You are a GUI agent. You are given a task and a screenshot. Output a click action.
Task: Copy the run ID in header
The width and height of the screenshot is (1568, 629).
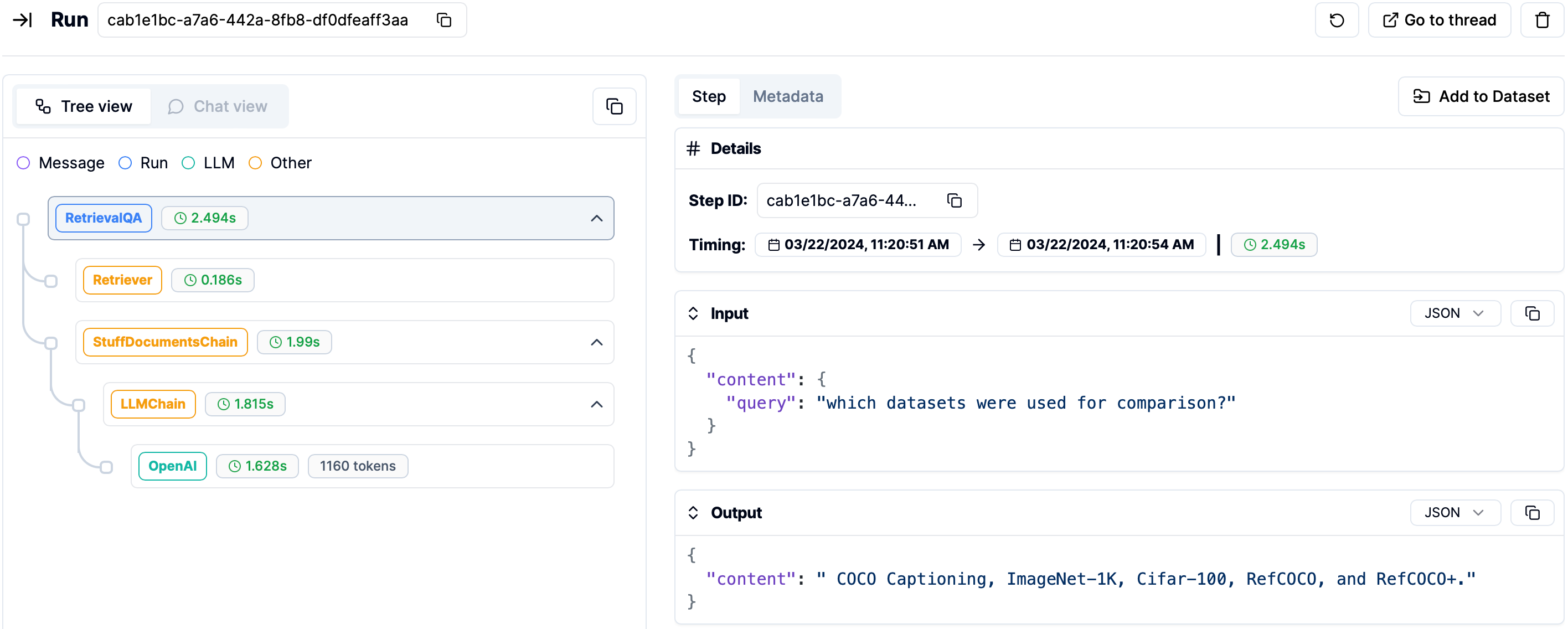click(x=445, y=20)
